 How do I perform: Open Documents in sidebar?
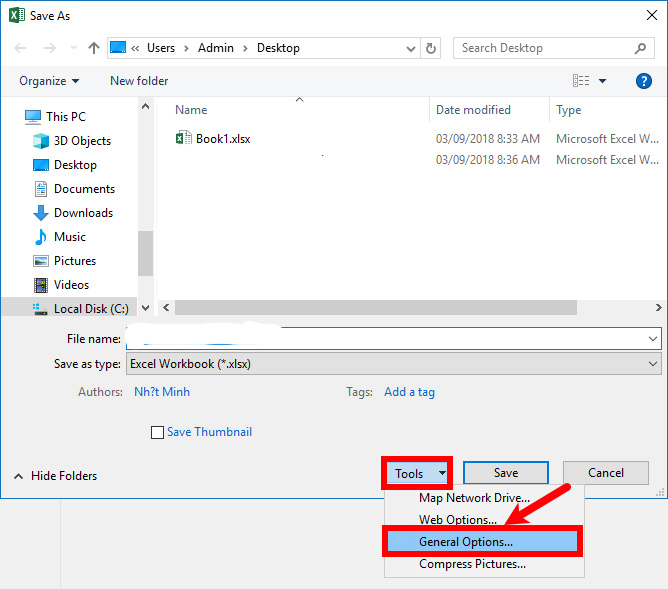(x=84, y=189)
